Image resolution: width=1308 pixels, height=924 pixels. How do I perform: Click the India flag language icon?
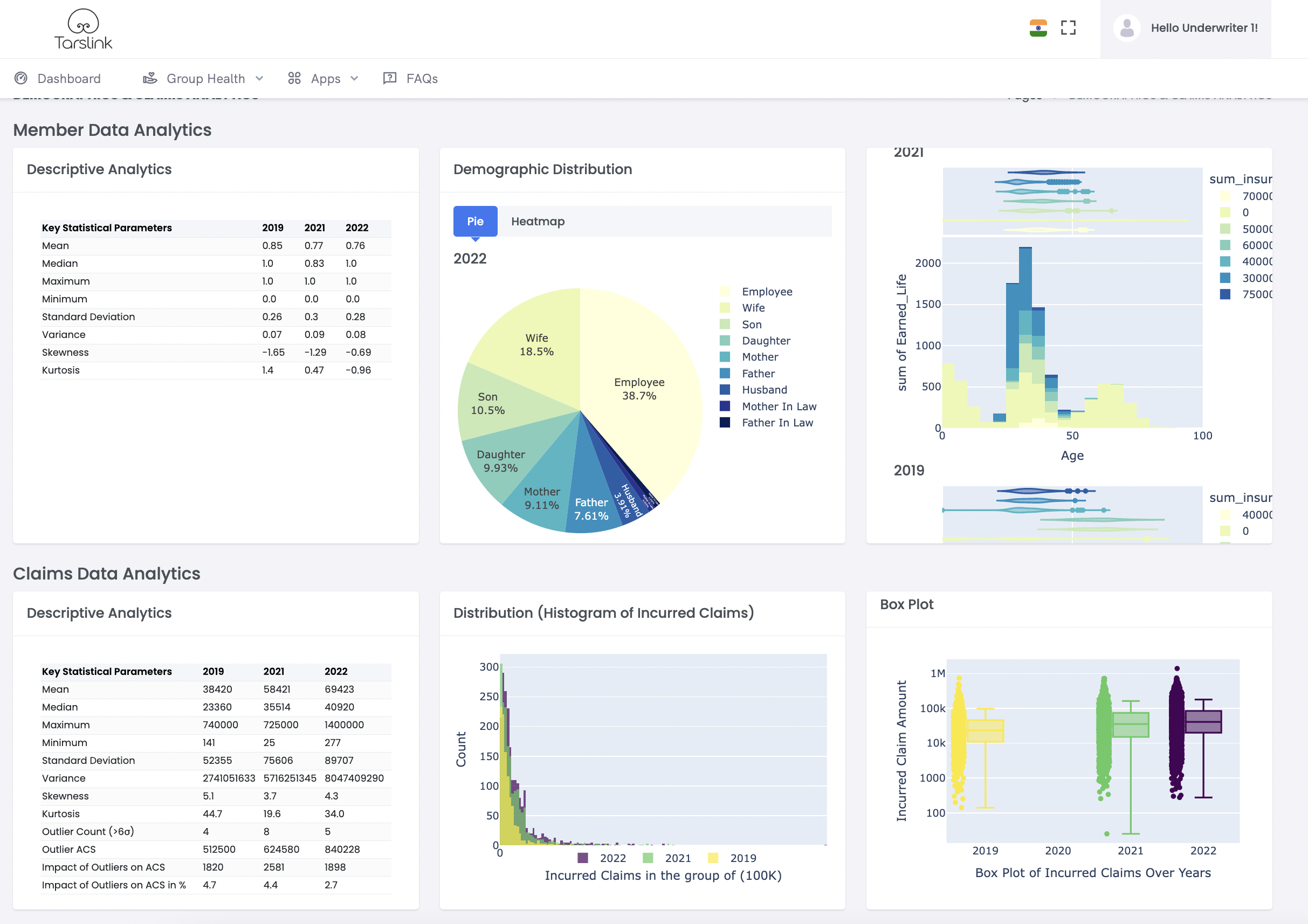pyautogui.click(x=1038, y=27)
